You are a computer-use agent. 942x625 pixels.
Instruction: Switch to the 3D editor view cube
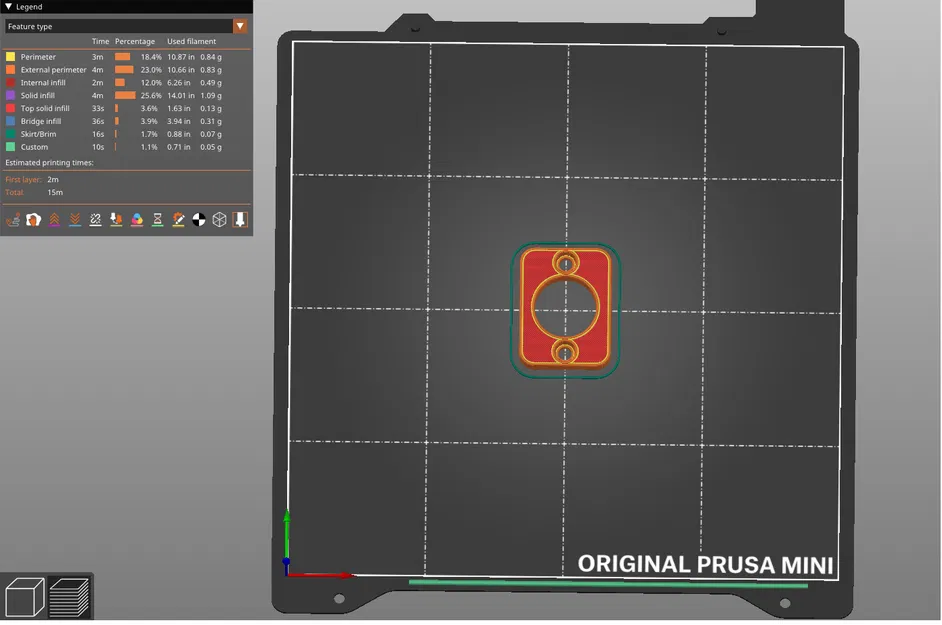(24, 597)
